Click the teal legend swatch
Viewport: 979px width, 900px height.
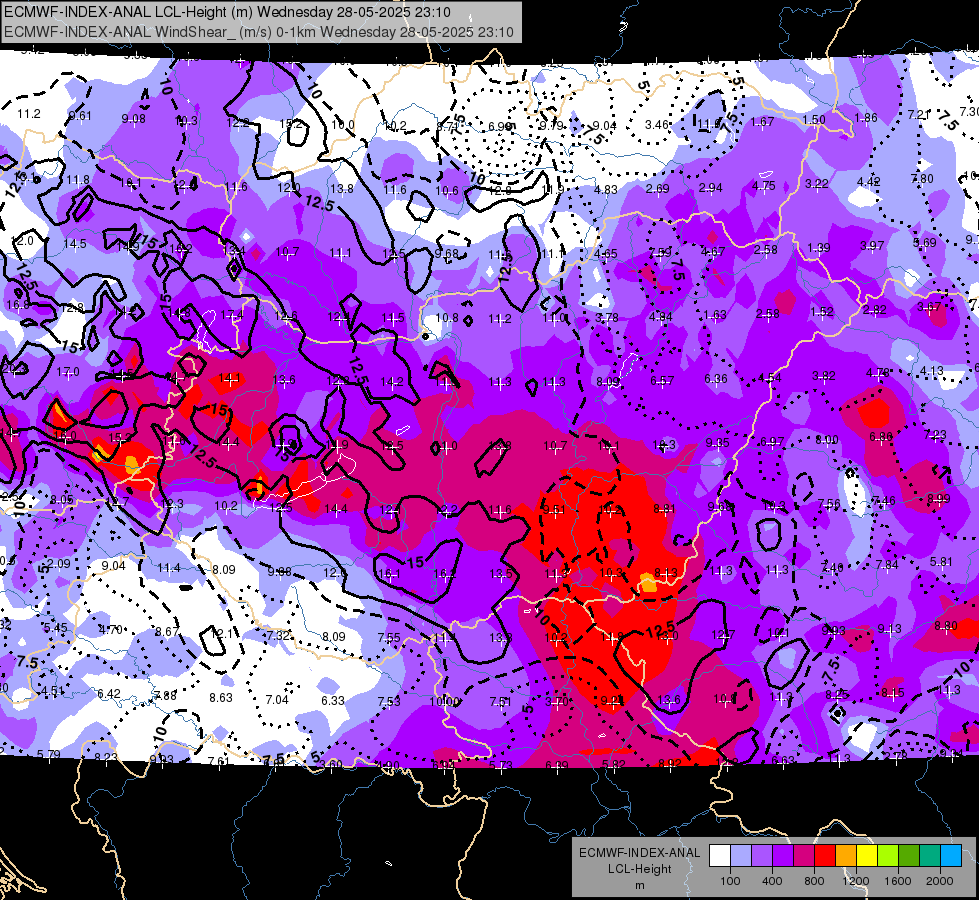point(931,856)
